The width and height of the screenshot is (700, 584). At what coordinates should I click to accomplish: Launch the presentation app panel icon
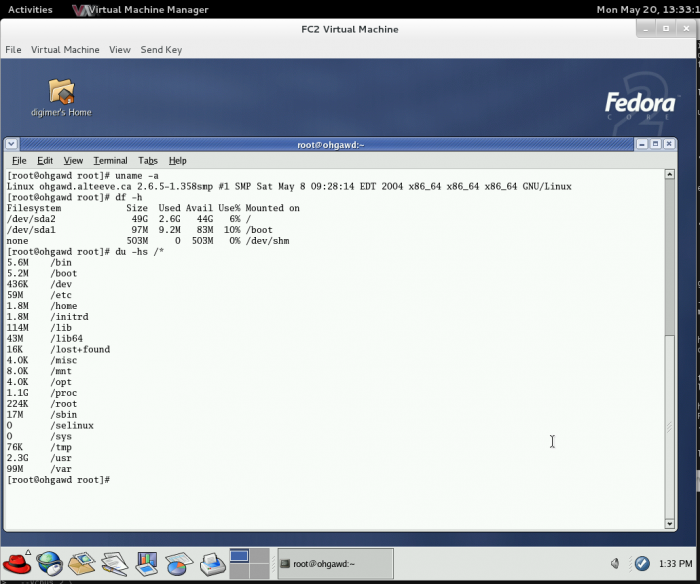tap(146, 563)
